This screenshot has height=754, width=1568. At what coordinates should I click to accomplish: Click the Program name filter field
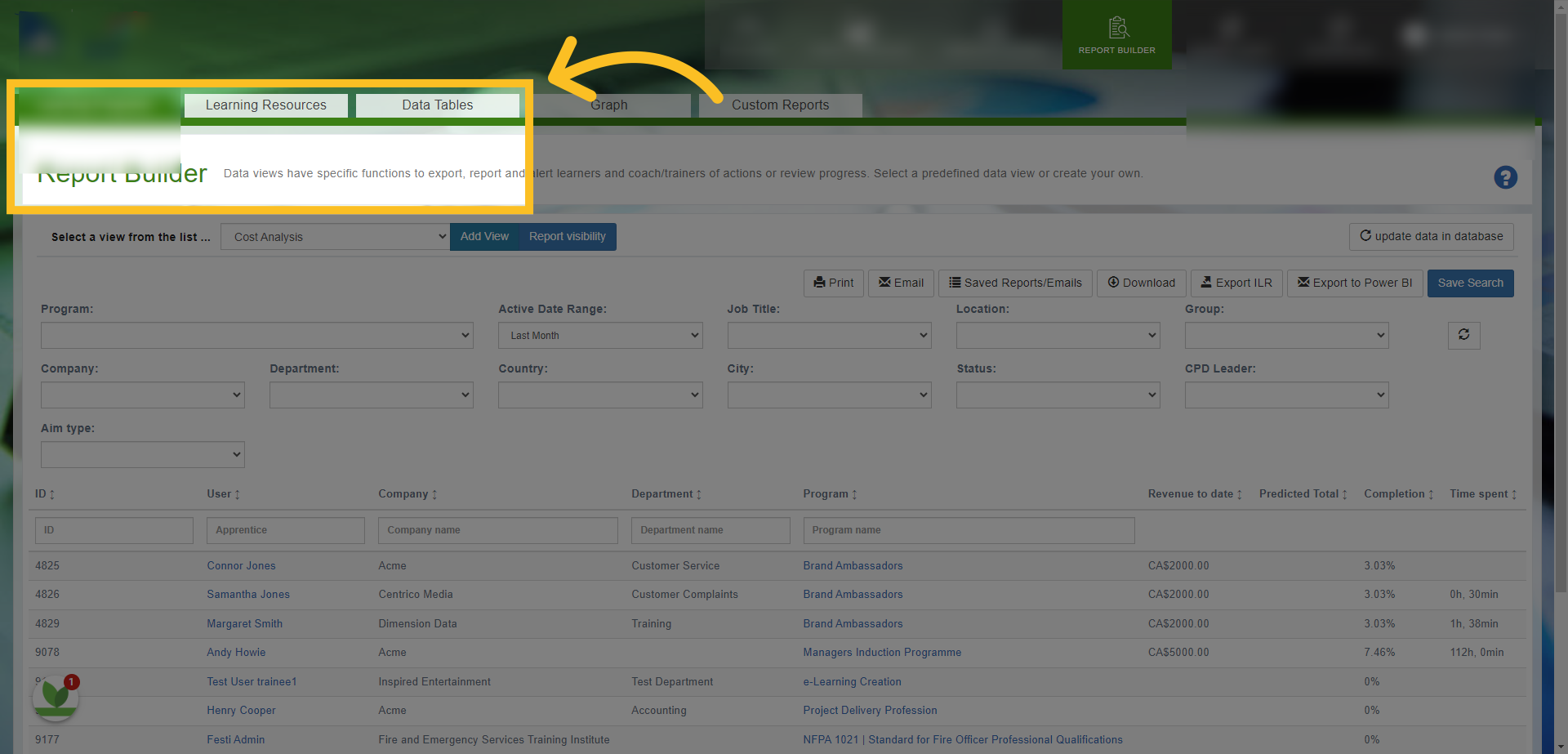(969, 530)
